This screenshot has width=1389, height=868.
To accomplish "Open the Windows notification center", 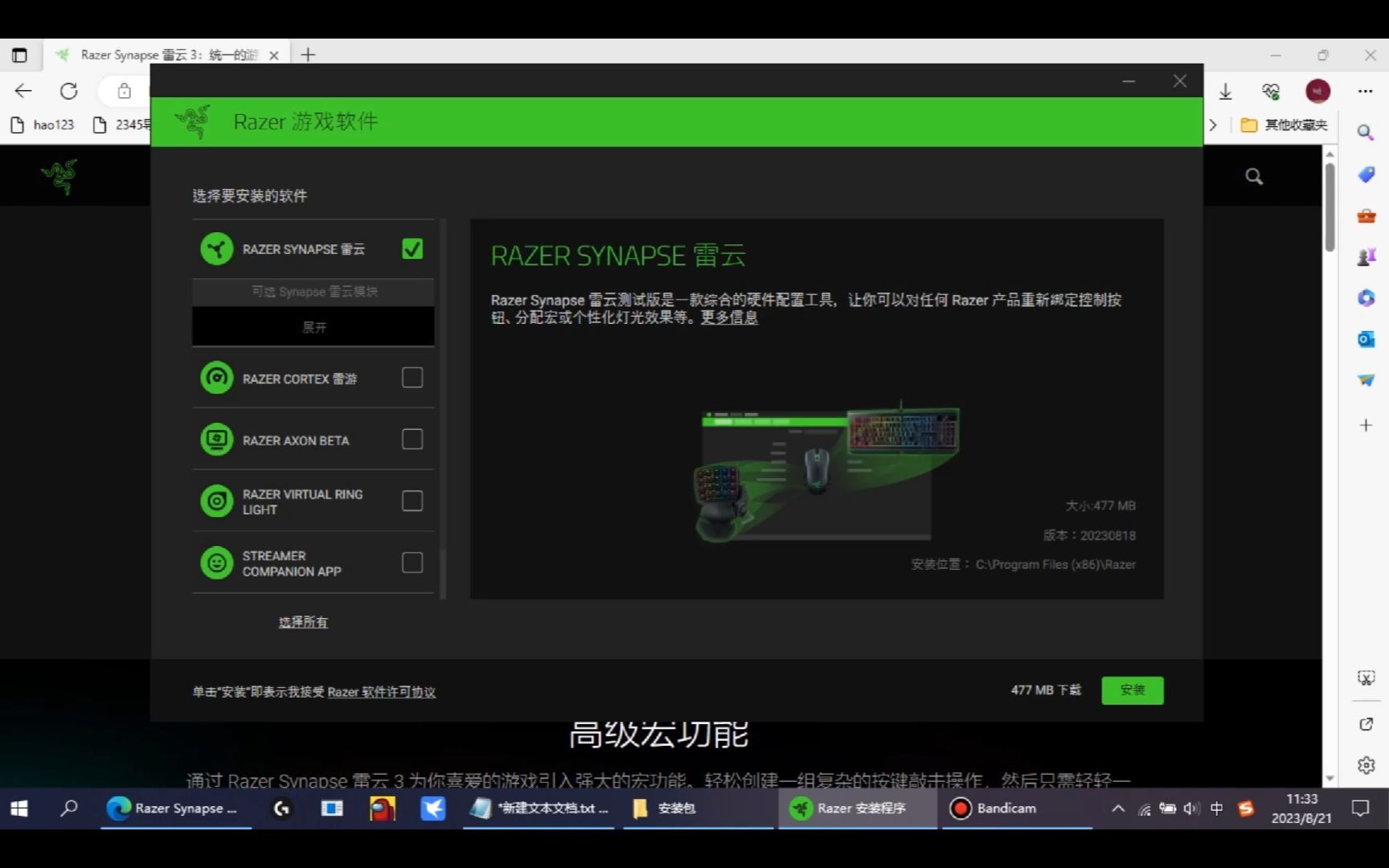I will coord(1360,809).
